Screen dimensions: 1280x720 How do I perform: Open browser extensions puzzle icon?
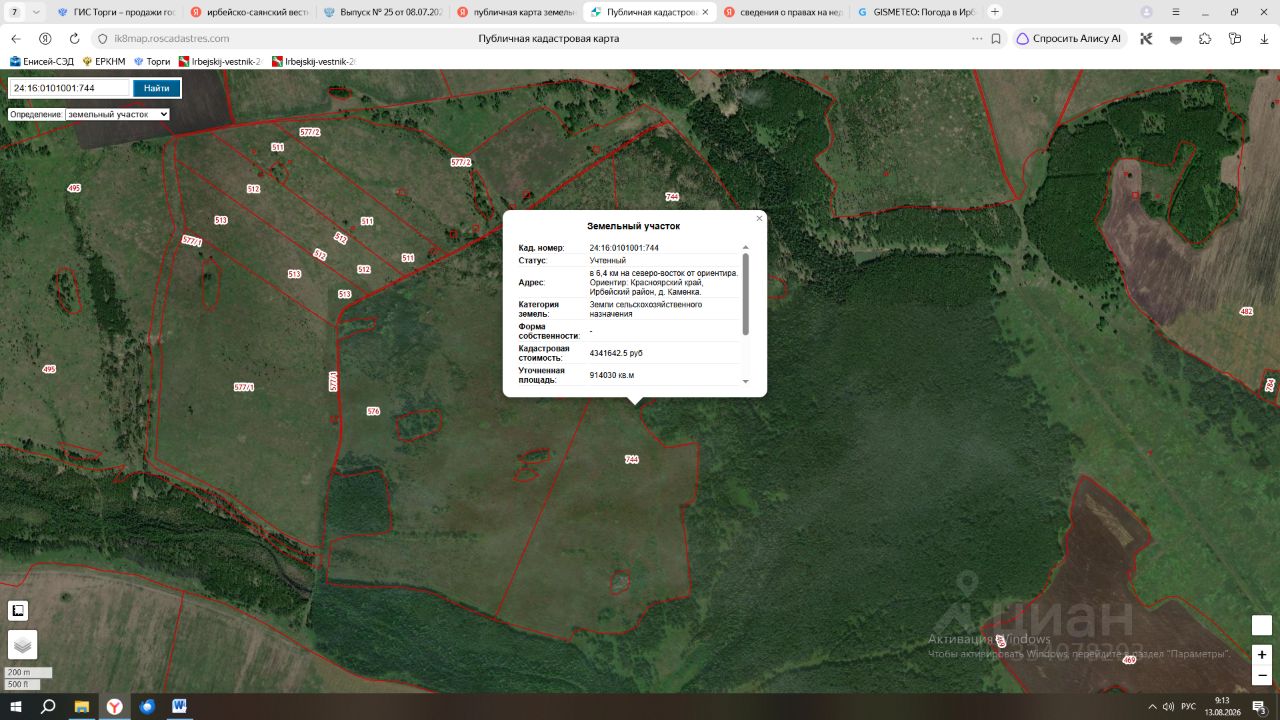(x=1205, y=38)
